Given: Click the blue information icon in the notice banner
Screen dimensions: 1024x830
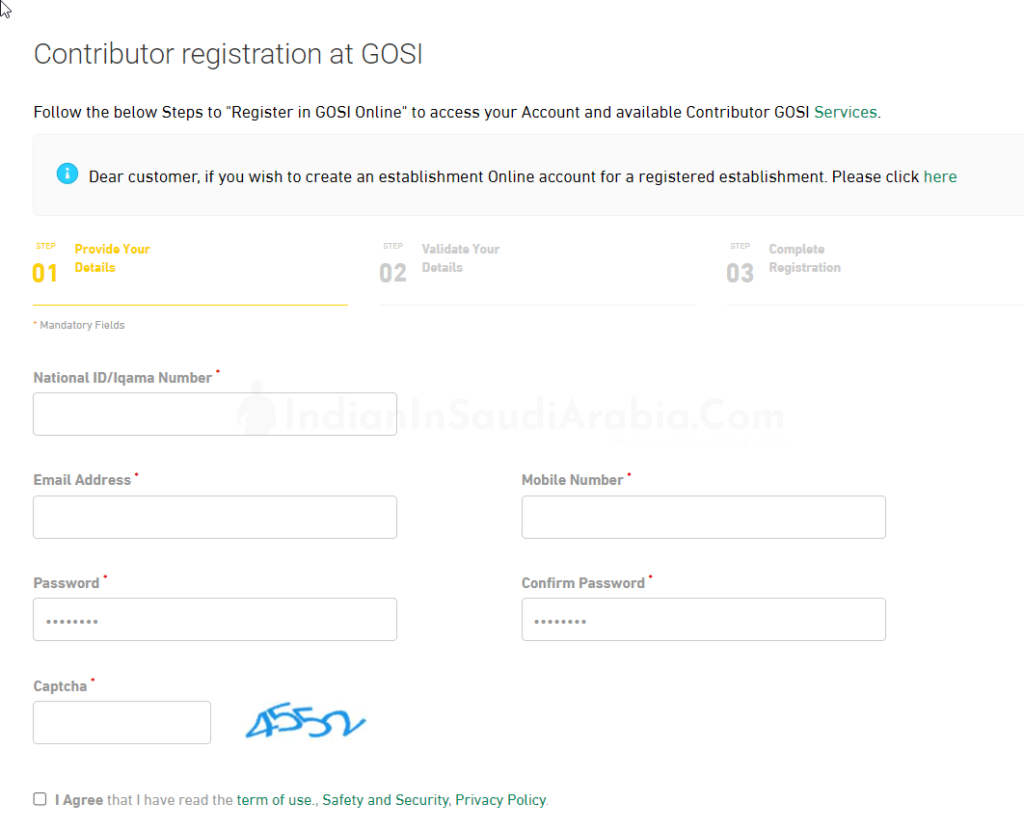Looking at the screenshot, I should pos(67,173).
